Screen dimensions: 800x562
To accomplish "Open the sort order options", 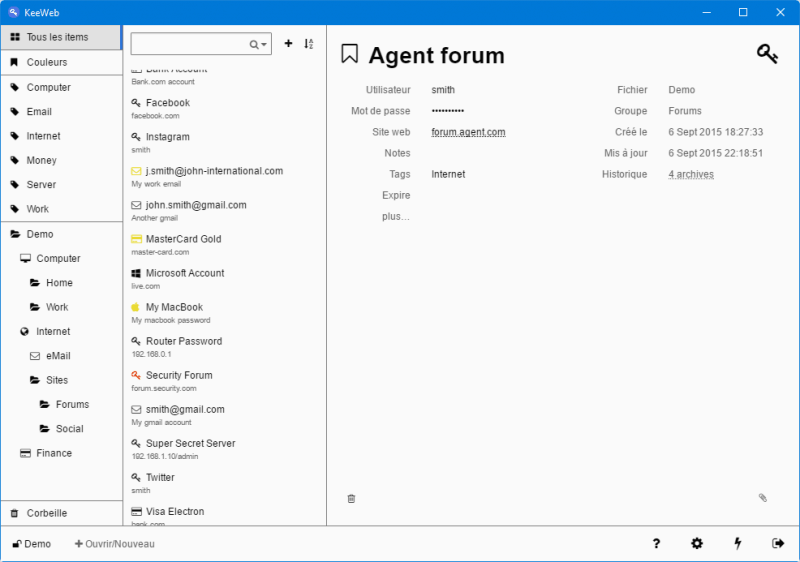I will [x=309, y=44].
